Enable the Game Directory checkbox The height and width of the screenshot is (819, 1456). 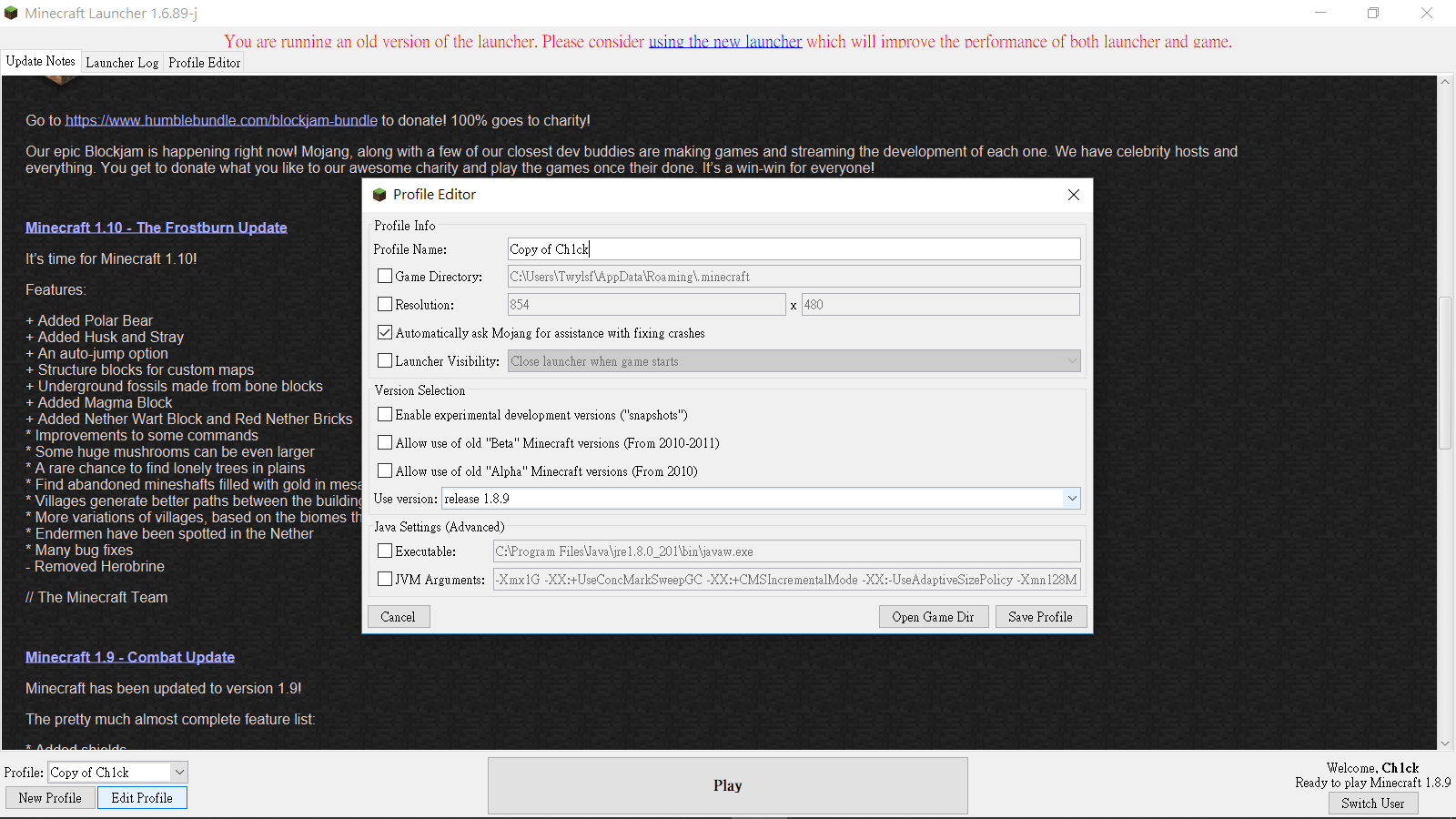385,276
